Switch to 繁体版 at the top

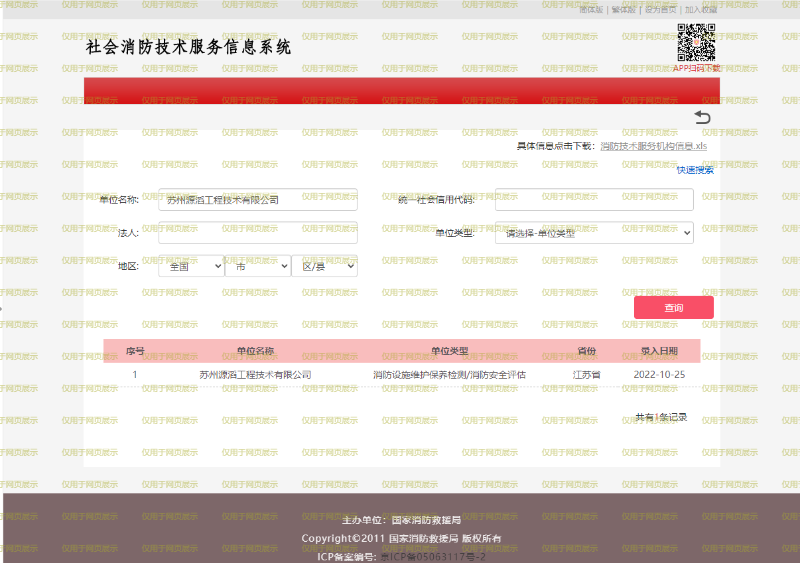point(623,10)
